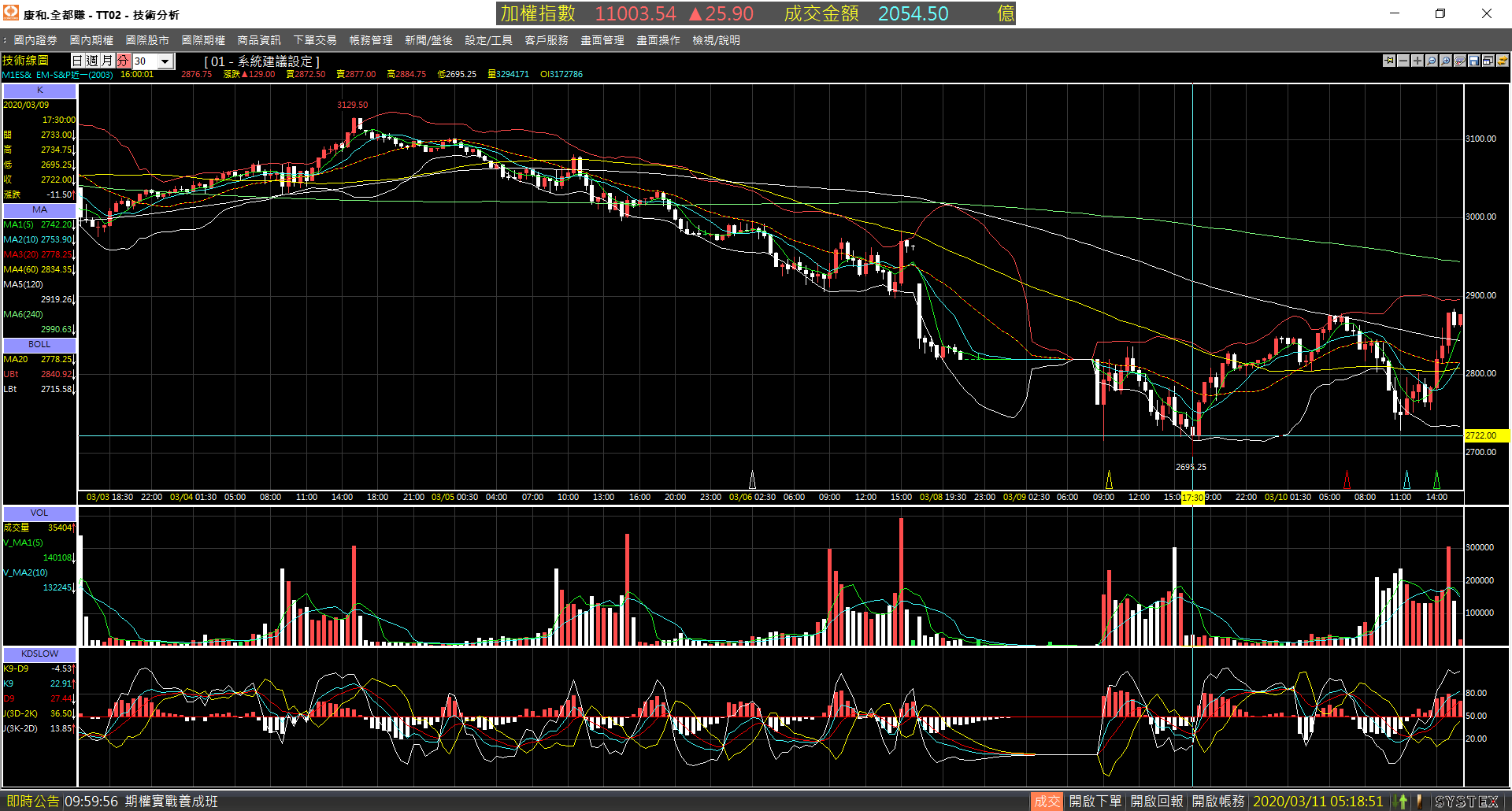1512x811 pixels.
Task: Click the eraser/drawing tool icon
Action: (x=1459, y=61)
